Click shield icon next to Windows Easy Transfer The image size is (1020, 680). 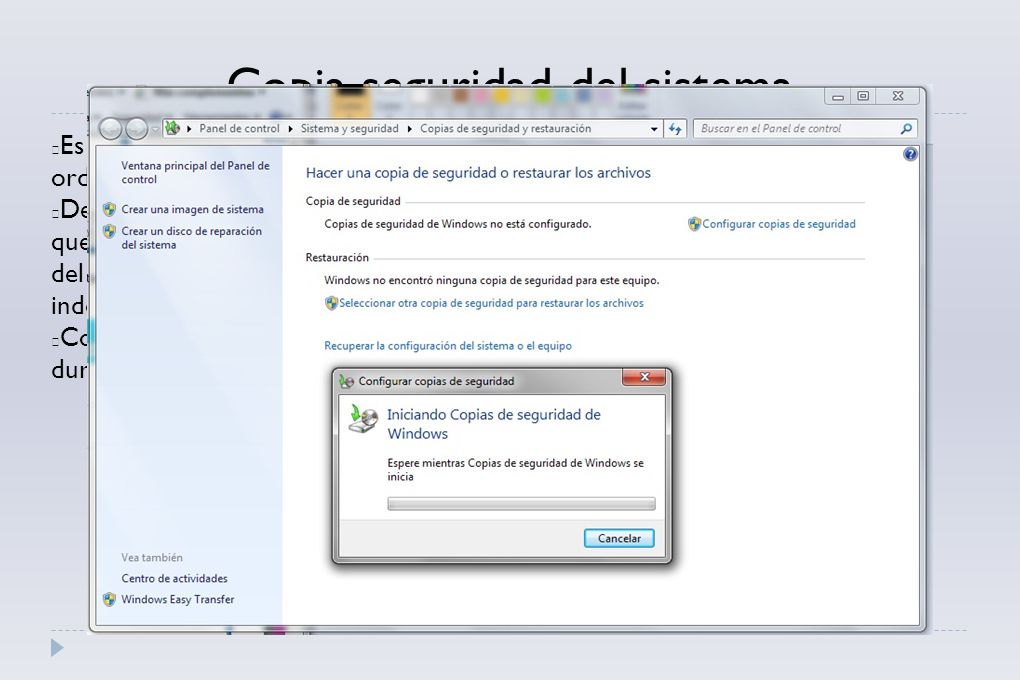[109, 599]
